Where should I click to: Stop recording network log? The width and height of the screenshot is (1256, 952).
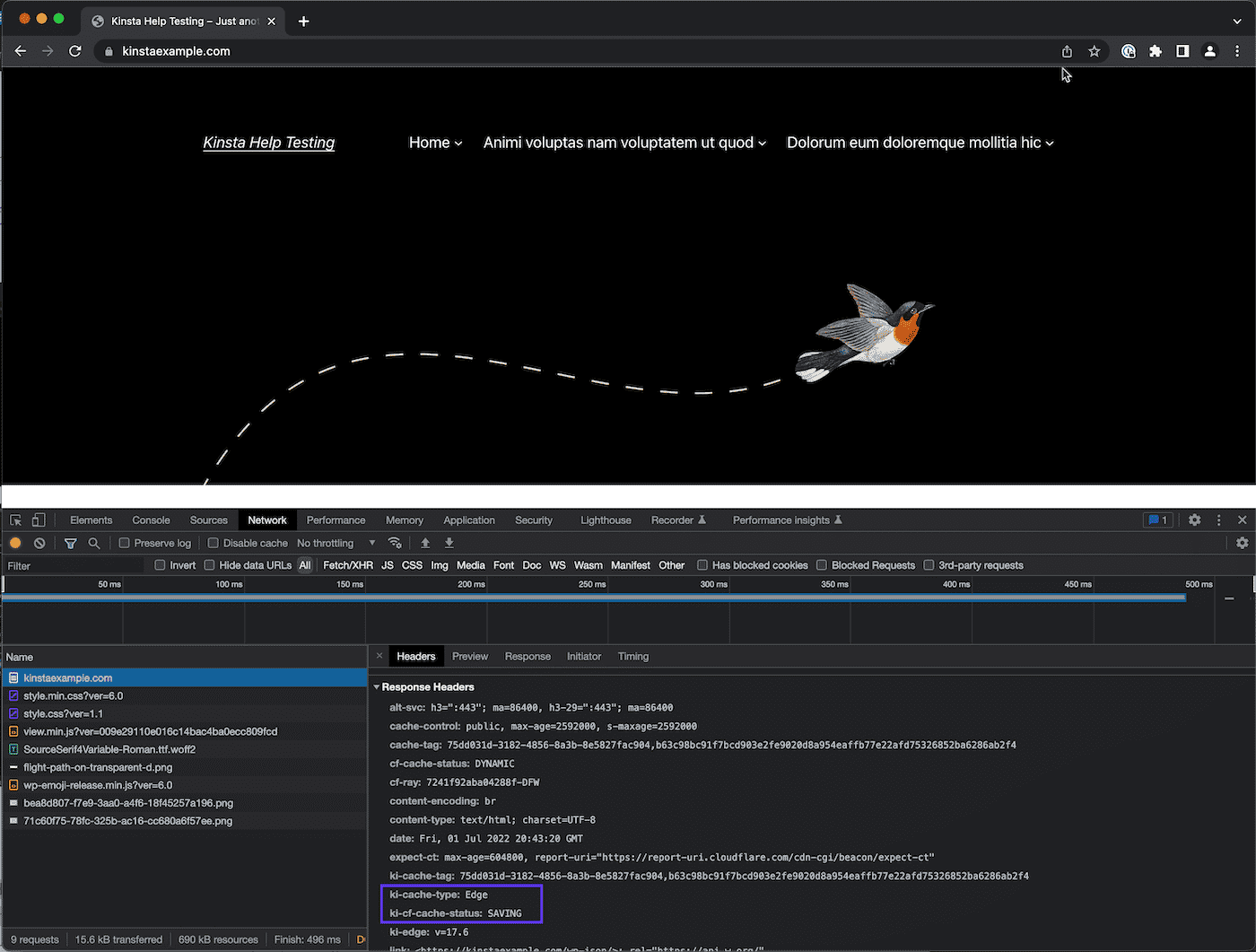[x=15, y=543]
